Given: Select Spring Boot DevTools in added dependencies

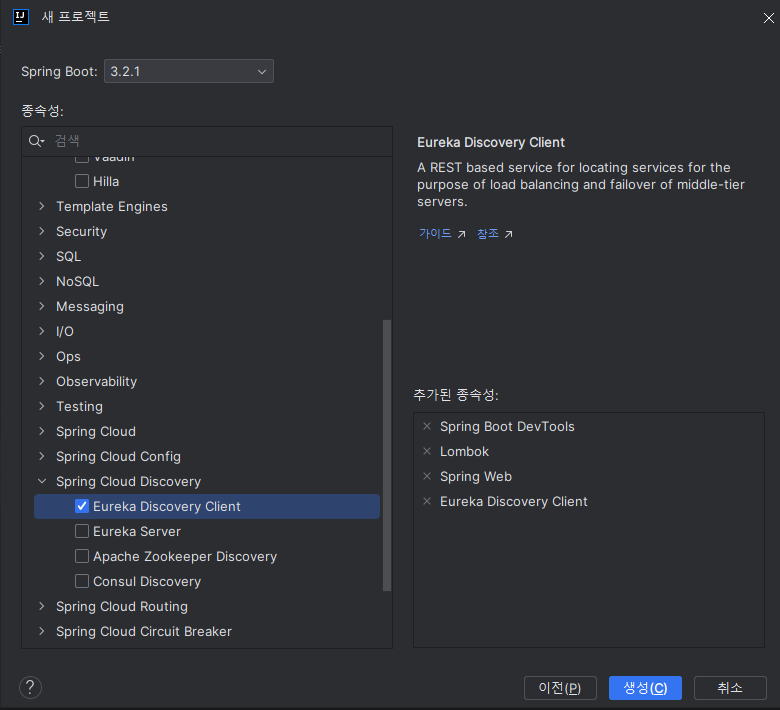Looking at the screenshot, I should pos(507,426).
